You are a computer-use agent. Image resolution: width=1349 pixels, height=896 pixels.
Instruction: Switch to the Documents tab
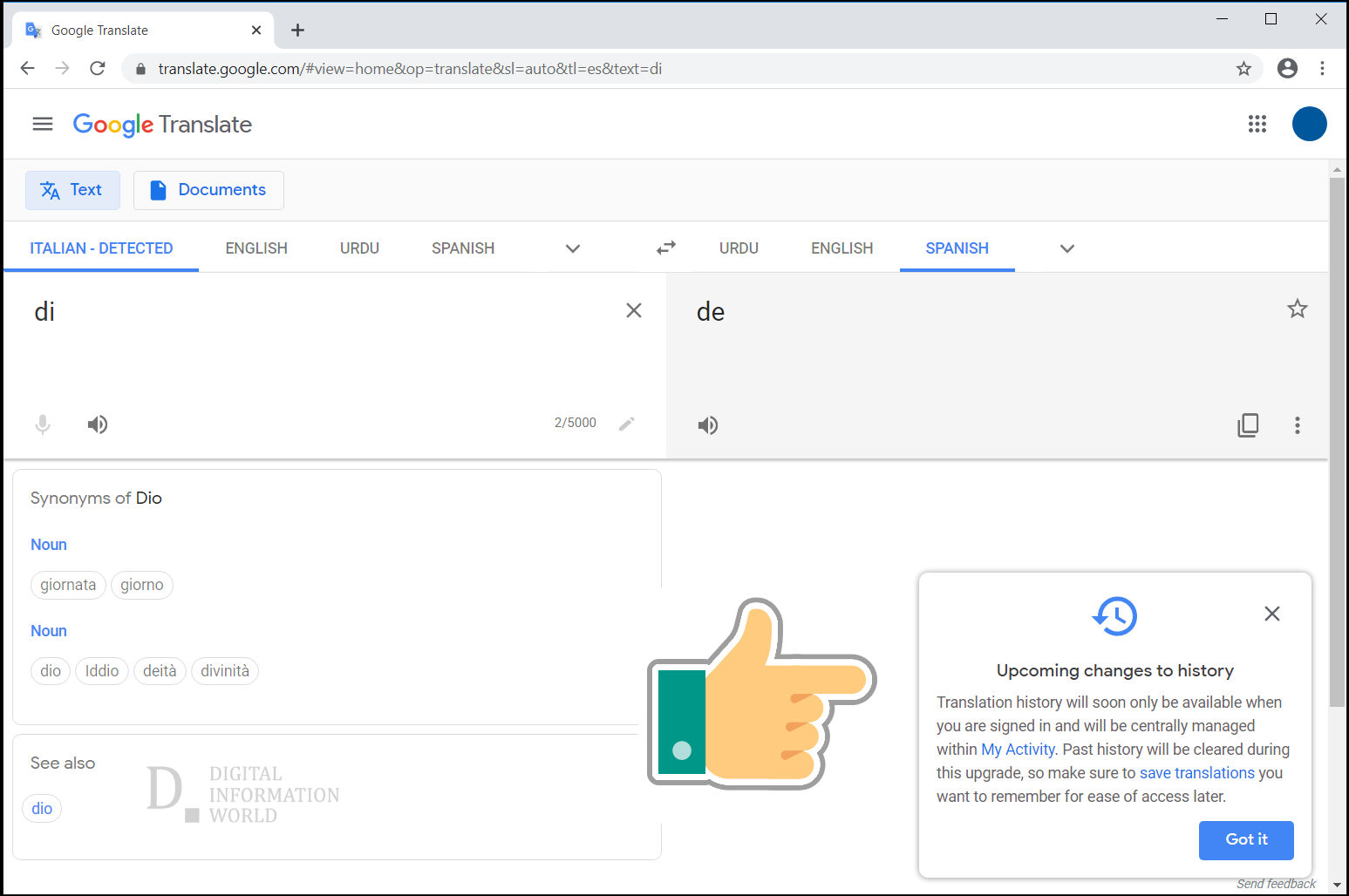coord(208,190)
